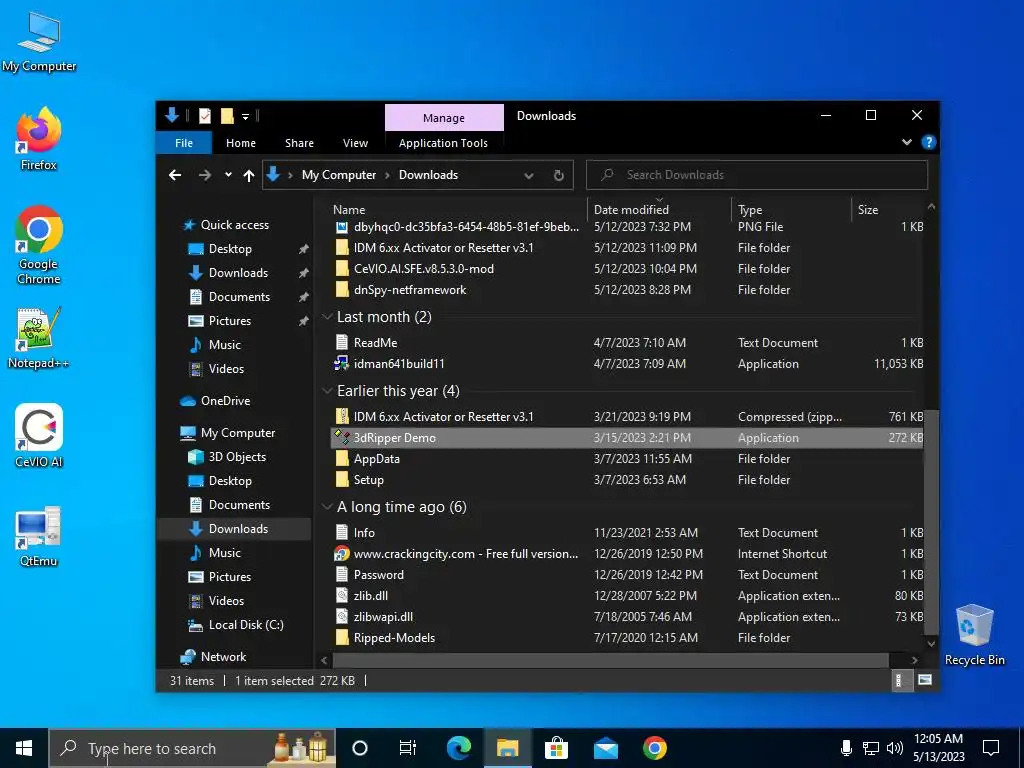Select the QtEmu desktop icon
1024x768 pixels.
point(39,536)
